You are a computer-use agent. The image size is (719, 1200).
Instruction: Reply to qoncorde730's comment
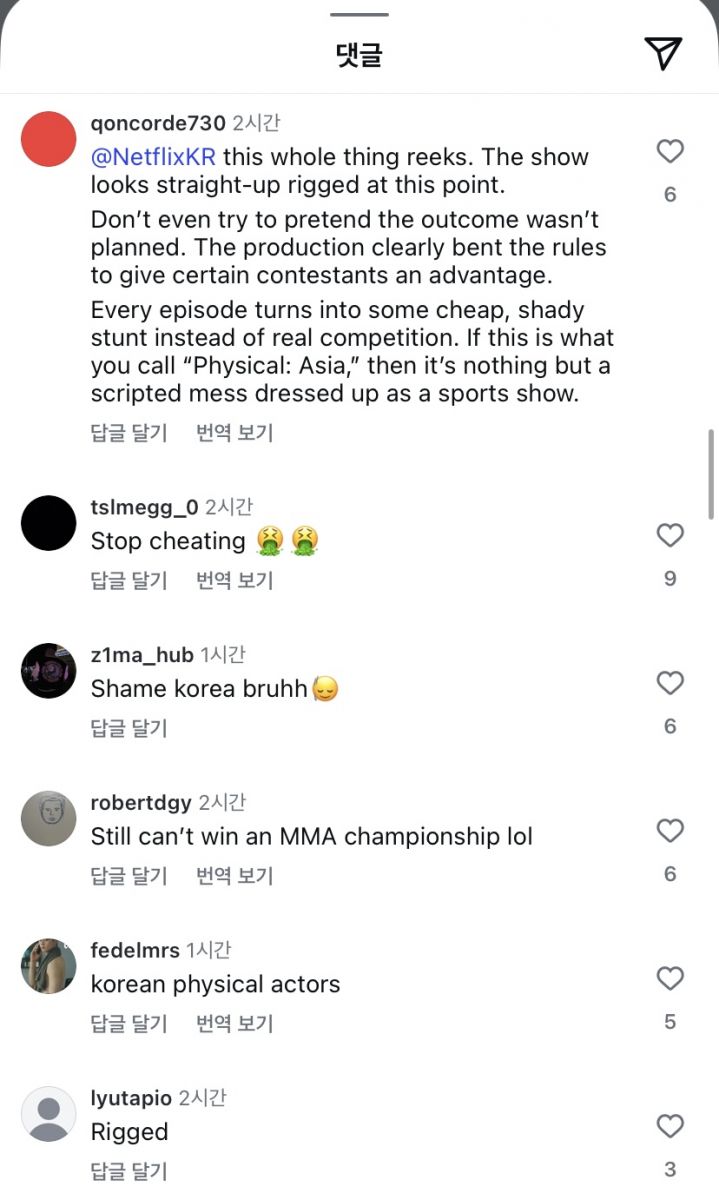click(x=129, y=433)
